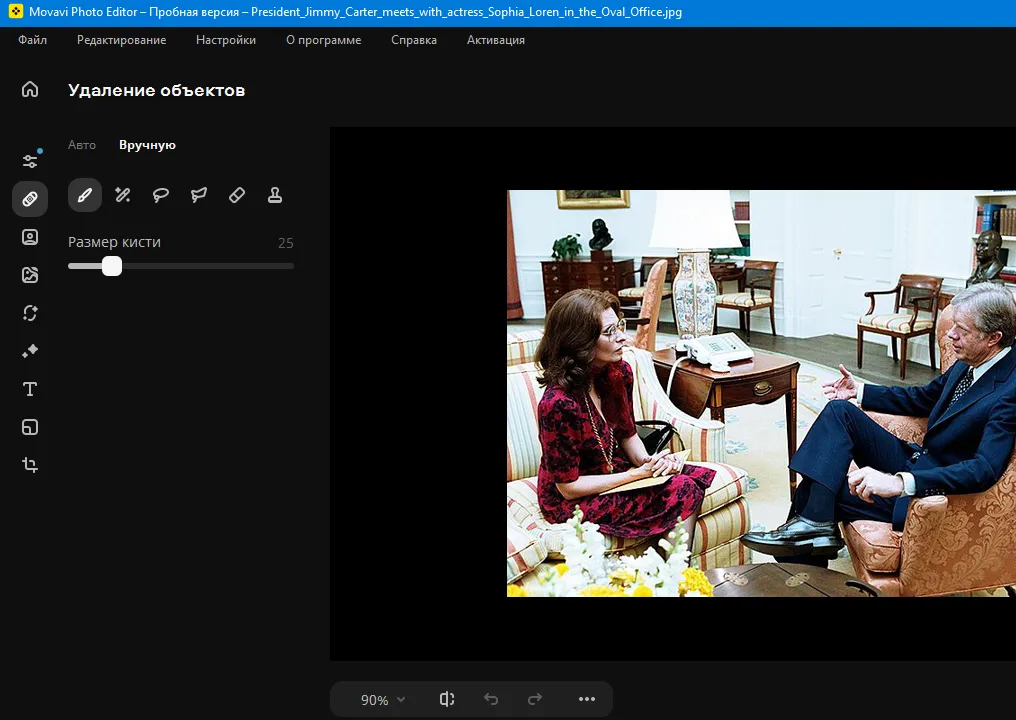Click the Размер кисти label
This screenshot has height=720, width=1016.
click(115, 242)
